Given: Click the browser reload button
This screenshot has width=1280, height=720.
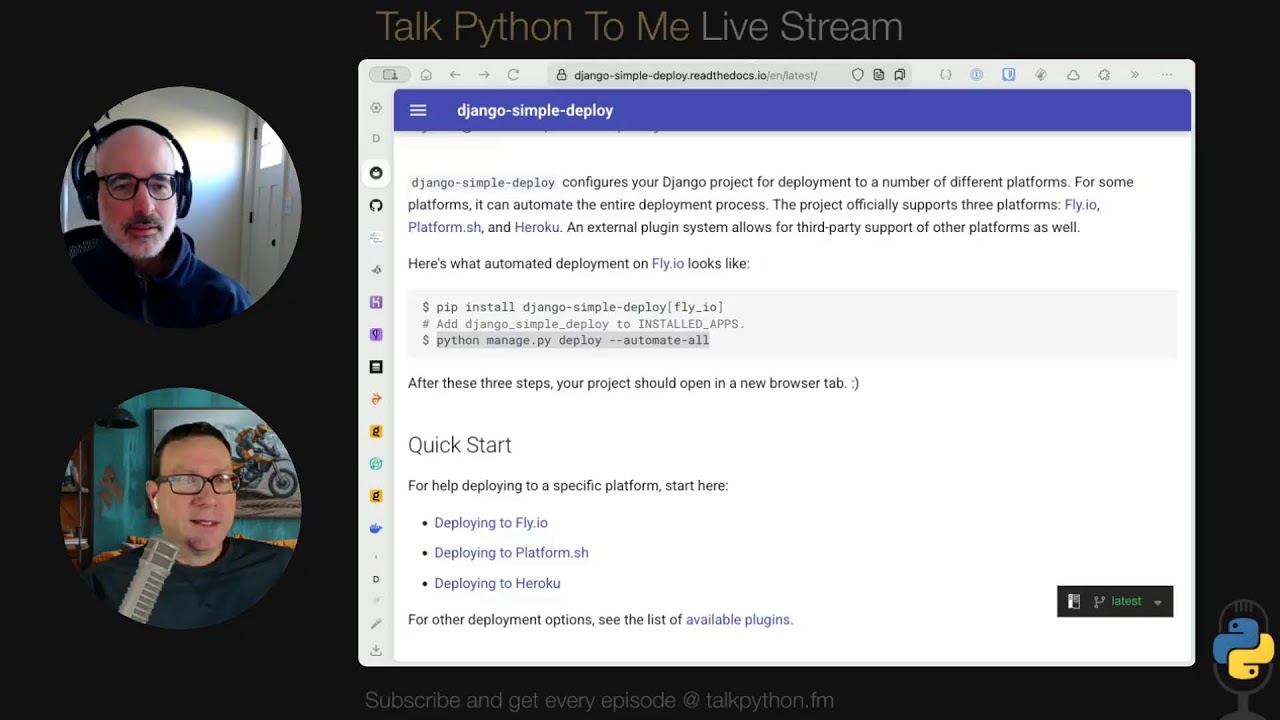Looking at the screenshot, I should click(x=513, y=75).
